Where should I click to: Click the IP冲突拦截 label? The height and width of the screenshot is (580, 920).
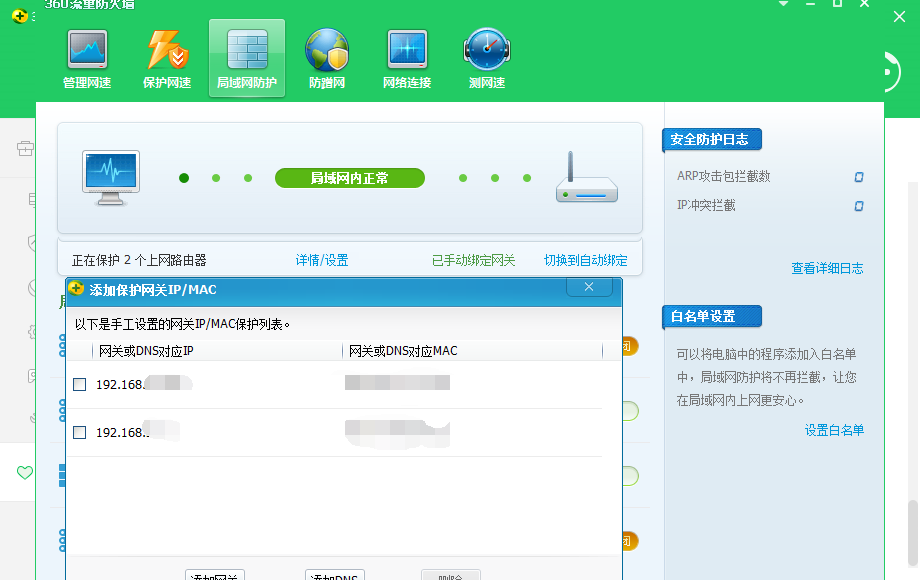point(706,205)
